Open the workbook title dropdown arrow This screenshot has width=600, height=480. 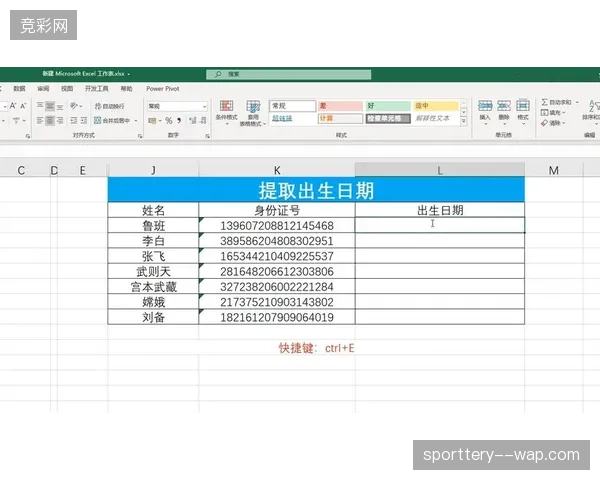pyautogui.click(x=129, y=74)
